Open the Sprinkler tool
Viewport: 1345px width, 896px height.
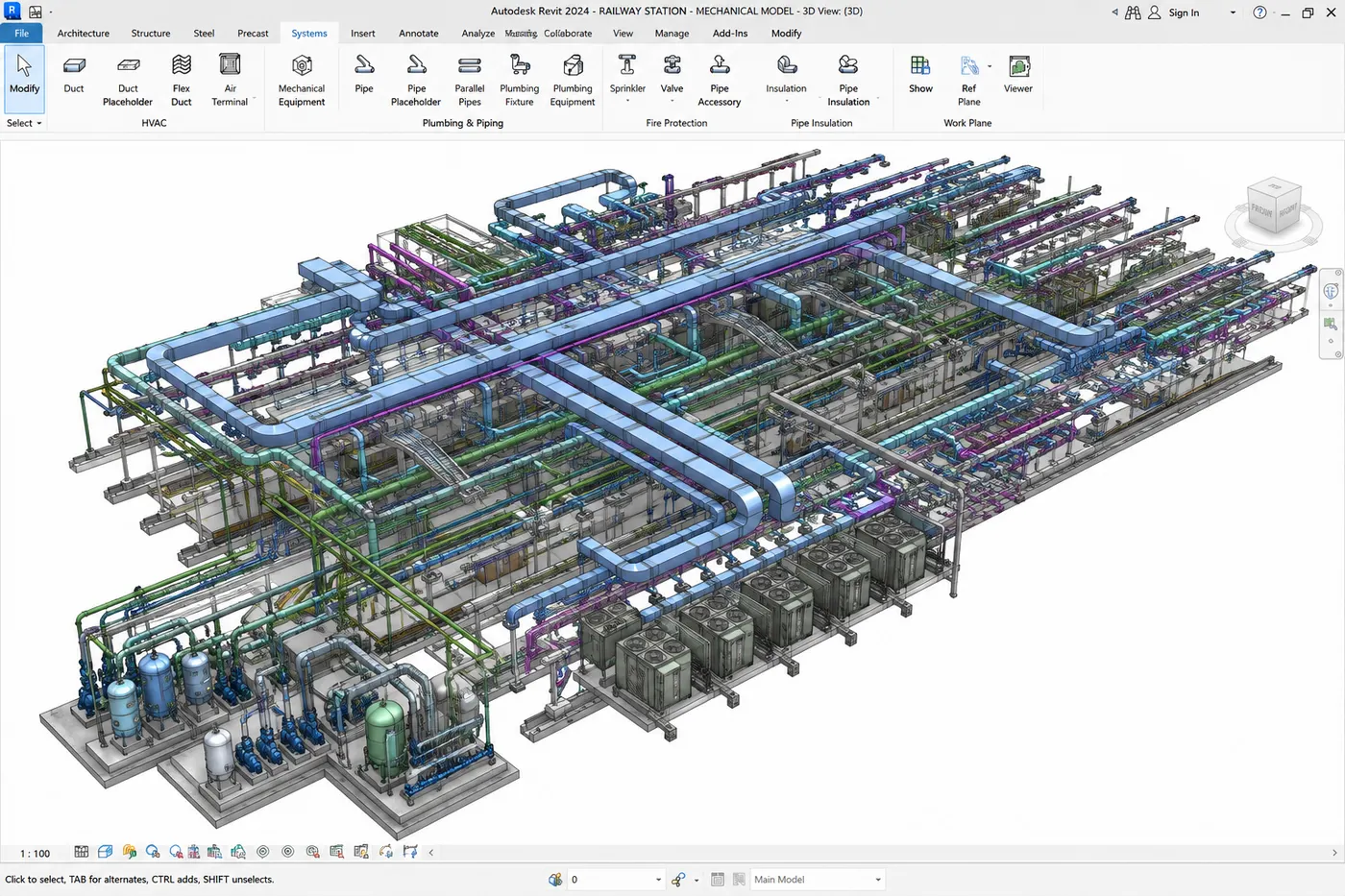tap(627, 77)
